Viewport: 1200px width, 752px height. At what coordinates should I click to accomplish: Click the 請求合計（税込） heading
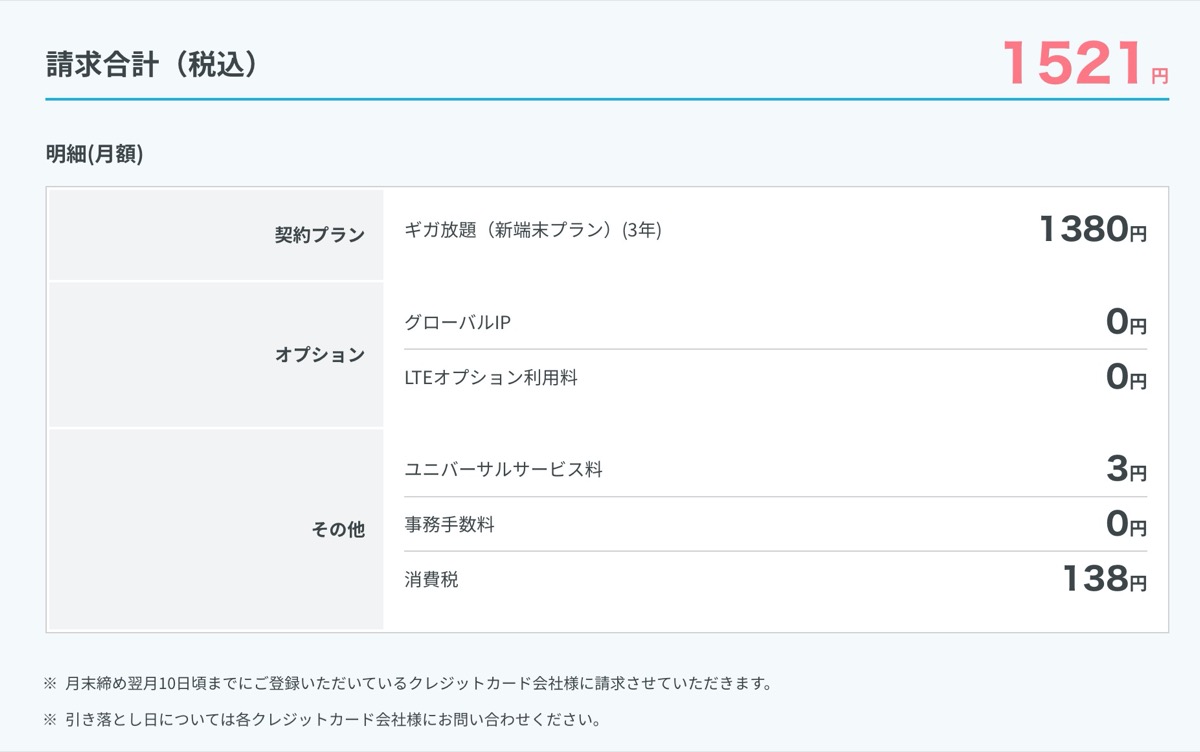click(x=152, y=65)
